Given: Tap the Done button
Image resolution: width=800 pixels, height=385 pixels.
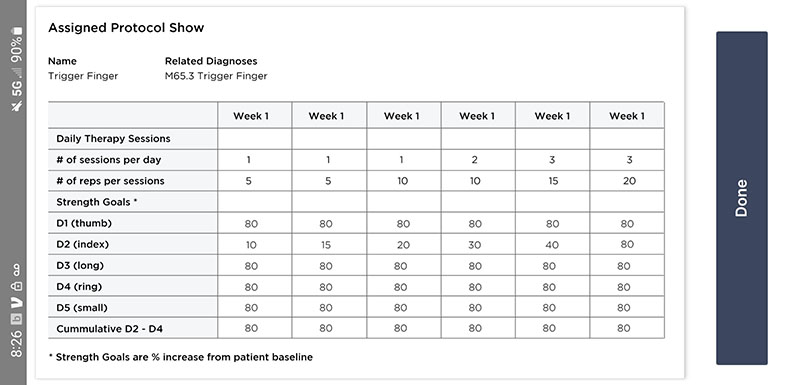Looking at the screenshot, I should tap(741, 198).
